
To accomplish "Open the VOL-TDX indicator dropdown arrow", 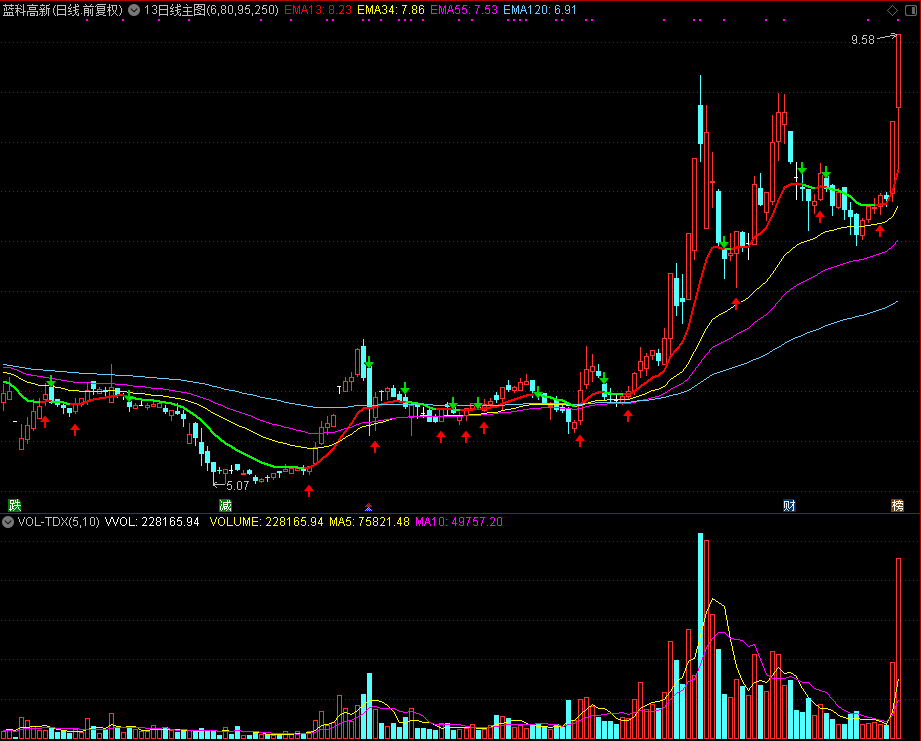I will 8,522.
